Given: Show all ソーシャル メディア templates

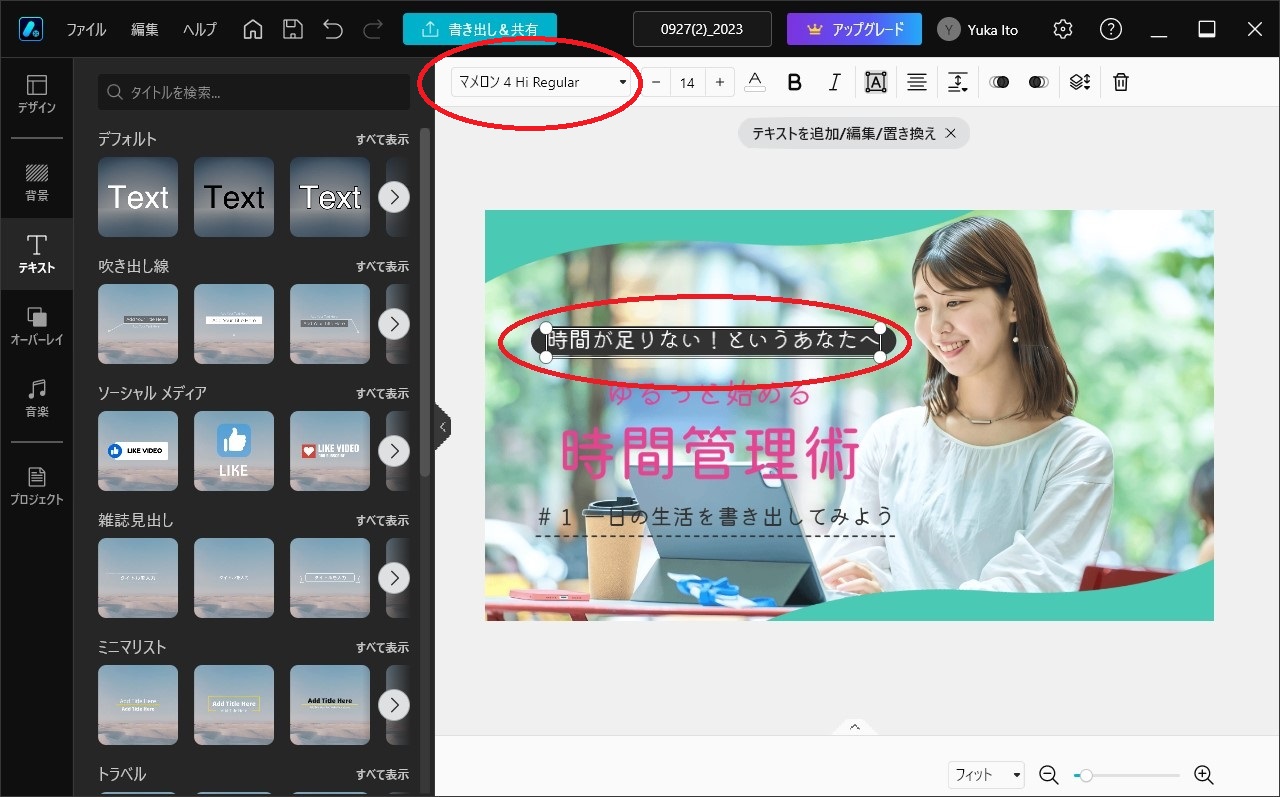Looking at the screenshot, I should [x=382, y=393].
